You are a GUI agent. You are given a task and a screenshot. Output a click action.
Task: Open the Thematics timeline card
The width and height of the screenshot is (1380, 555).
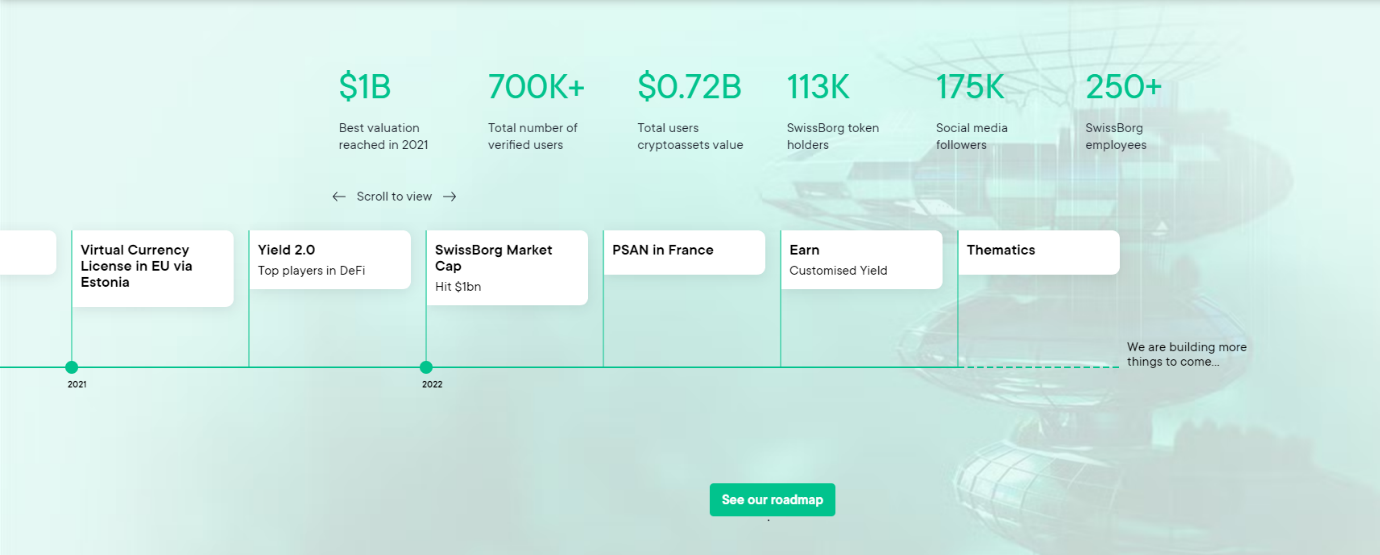pos(1038,252)
